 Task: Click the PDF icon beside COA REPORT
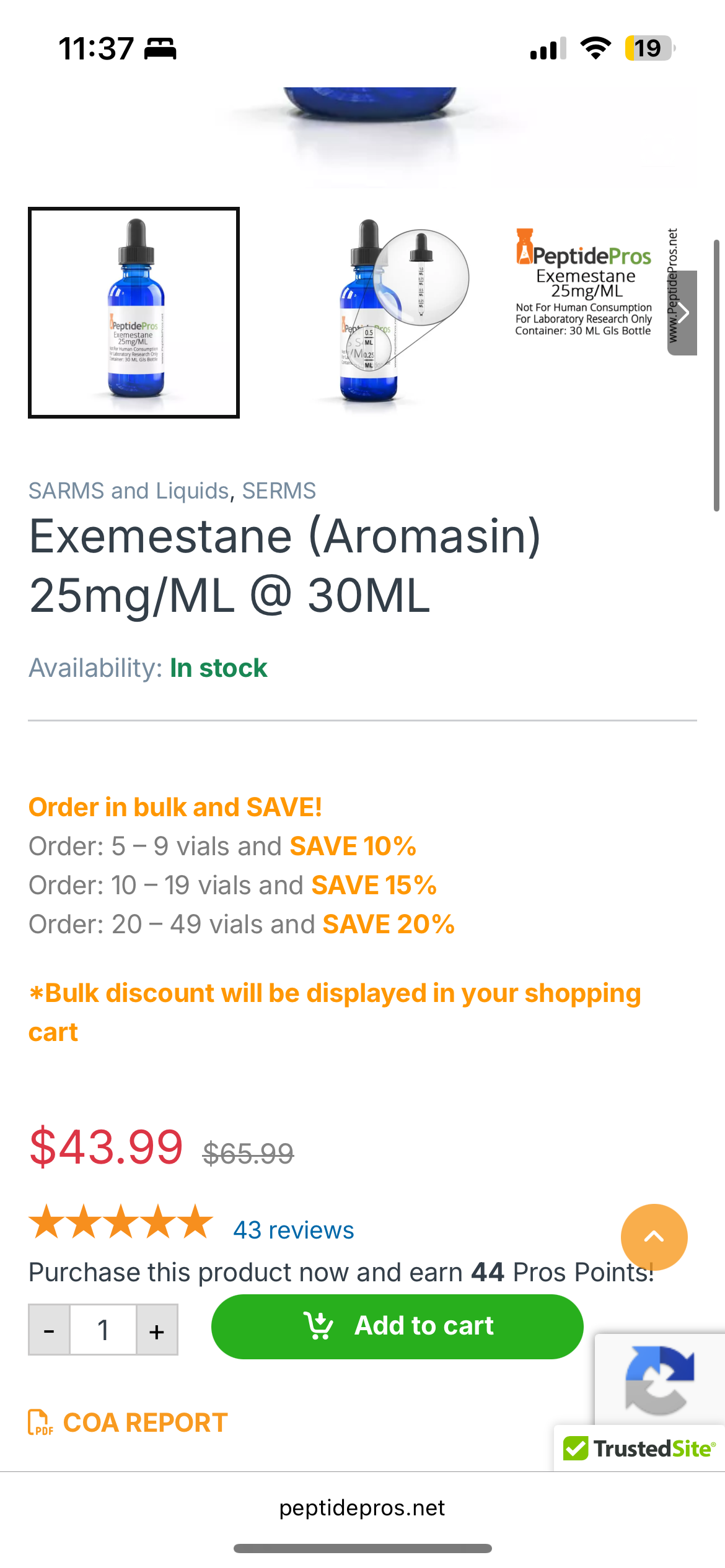40,1422
